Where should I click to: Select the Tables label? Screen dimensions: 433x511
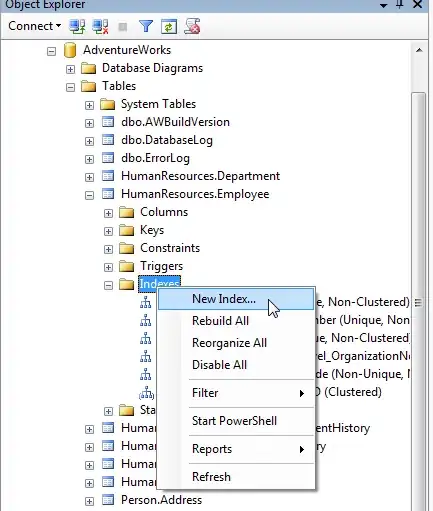pos(119,86)
